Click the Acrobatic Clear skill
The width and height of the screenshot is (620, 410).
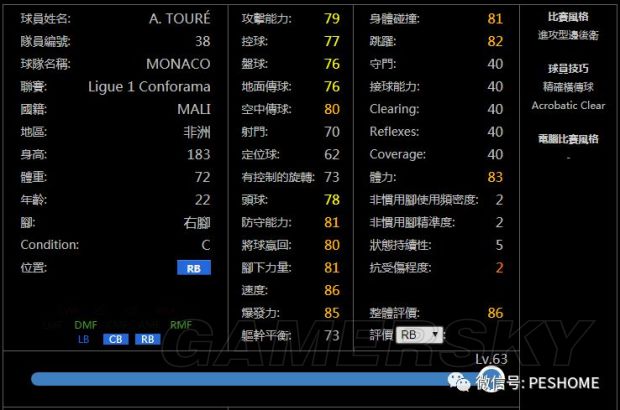tap(568, 106)
